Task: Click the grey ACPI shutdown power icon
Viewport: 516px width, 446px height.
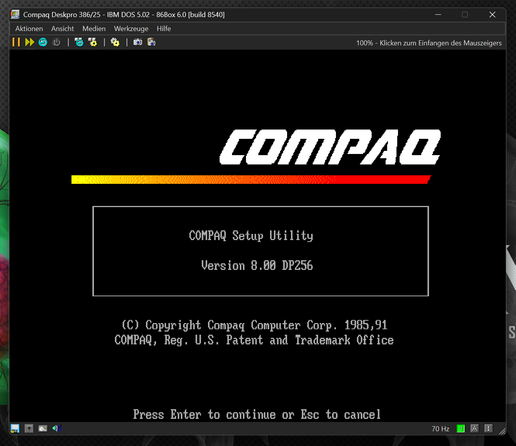Action: (56, 42)
